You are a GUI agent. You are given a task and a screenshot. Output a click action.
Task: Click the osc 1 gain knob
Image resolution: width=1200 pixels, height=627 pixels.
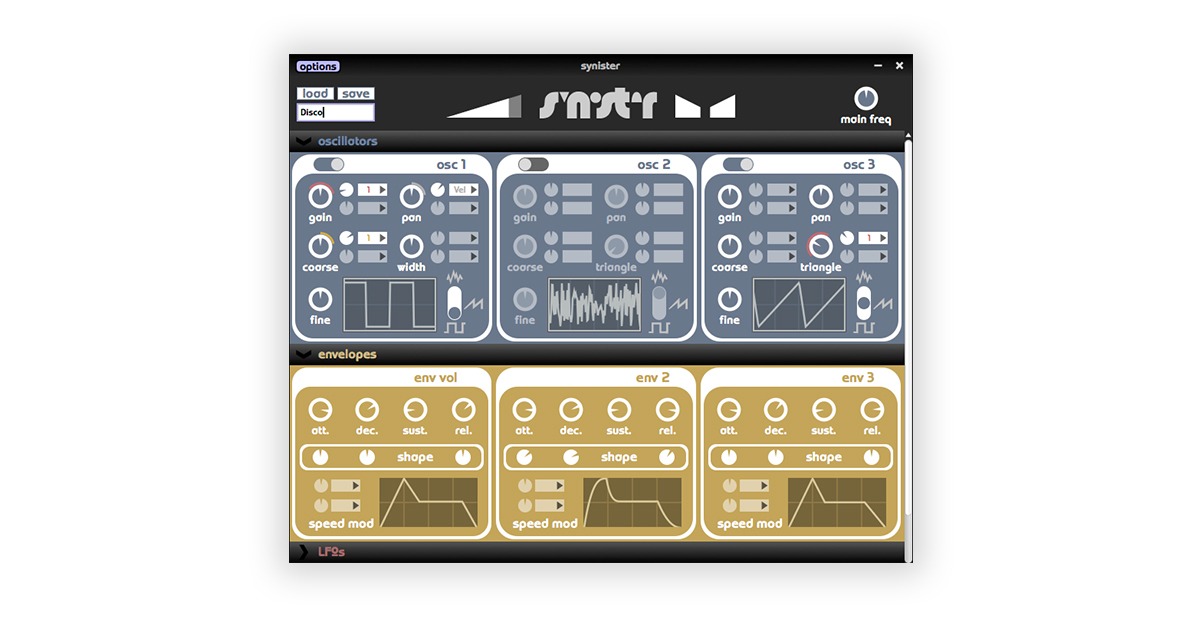320,196
